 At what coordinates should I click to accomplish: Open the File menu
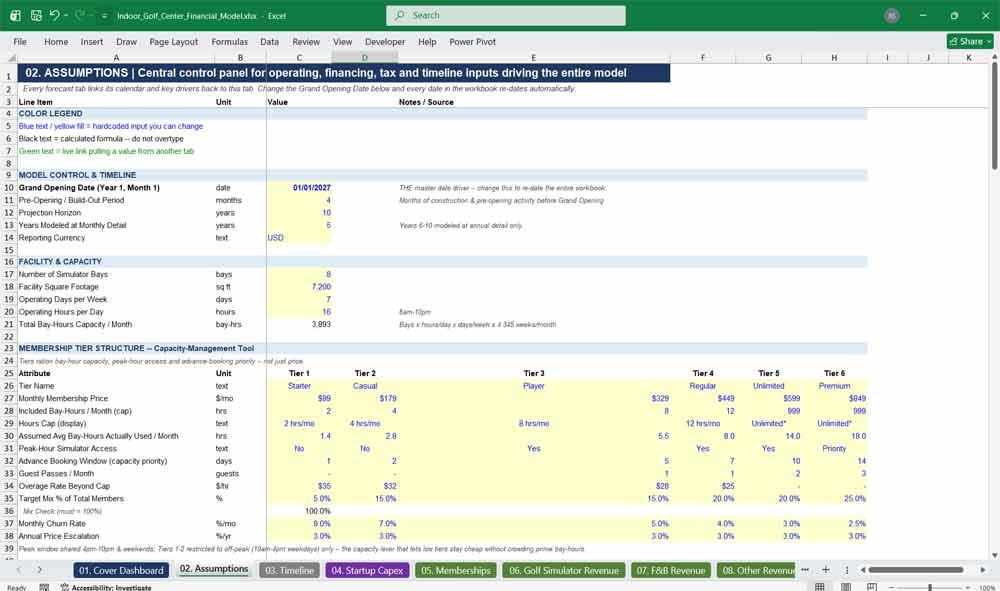point(20,41)
